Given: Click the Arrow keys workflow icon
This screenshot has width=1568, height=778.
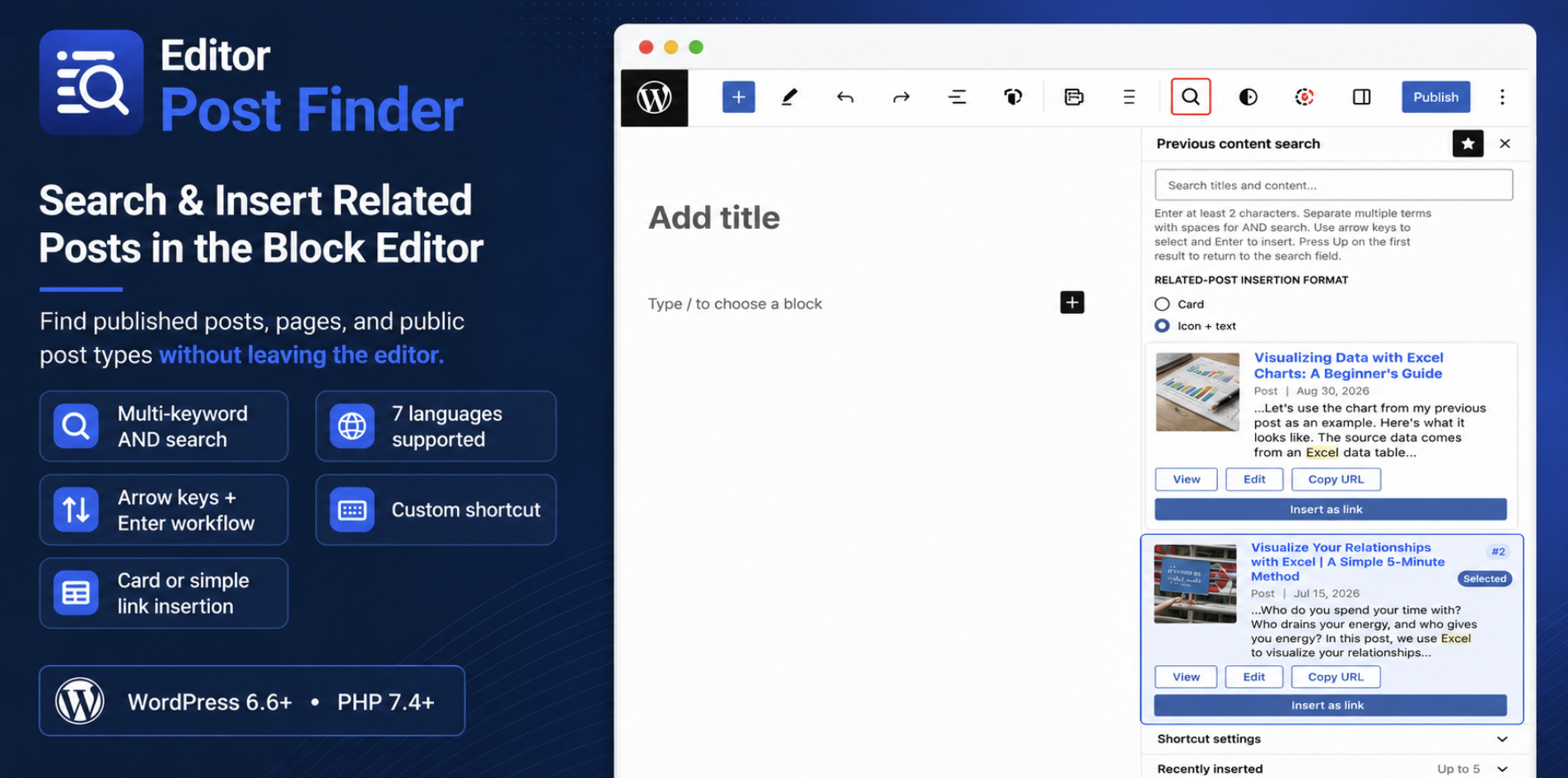Looking at the screenshot, I should pyautogui.click(x=76, y=510).
